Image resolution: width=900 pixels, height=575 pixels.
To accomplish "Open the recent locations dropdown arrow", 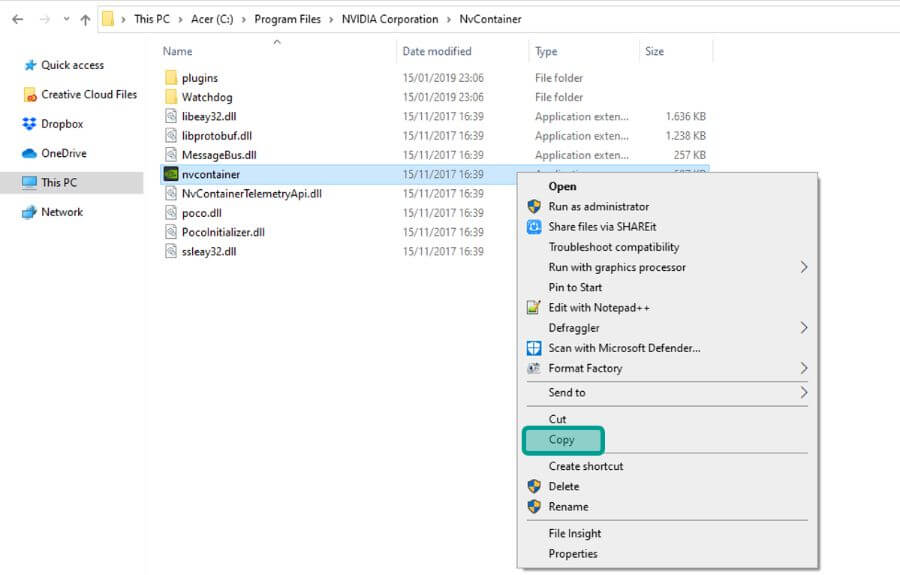I will [67, 20].
